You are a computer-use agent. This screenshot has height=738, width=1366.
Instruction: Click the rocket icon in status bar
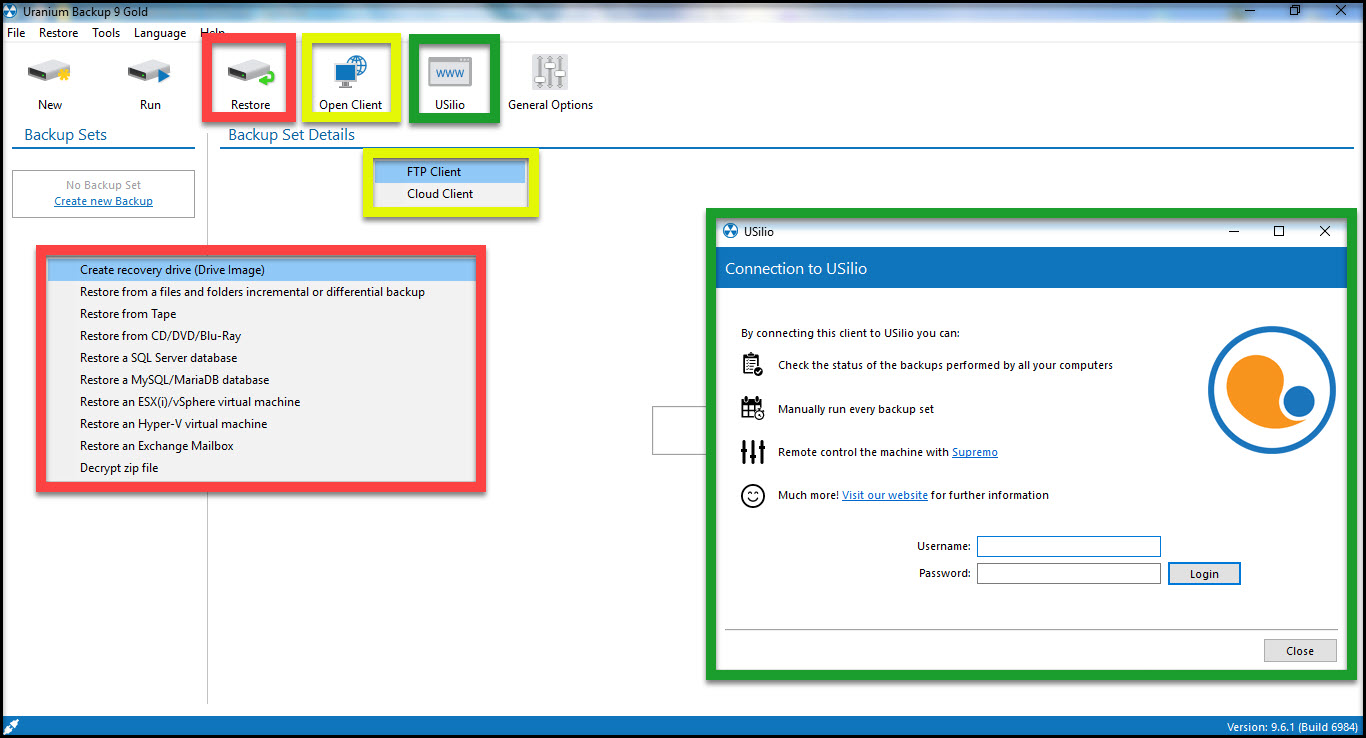tap(12, 726)
